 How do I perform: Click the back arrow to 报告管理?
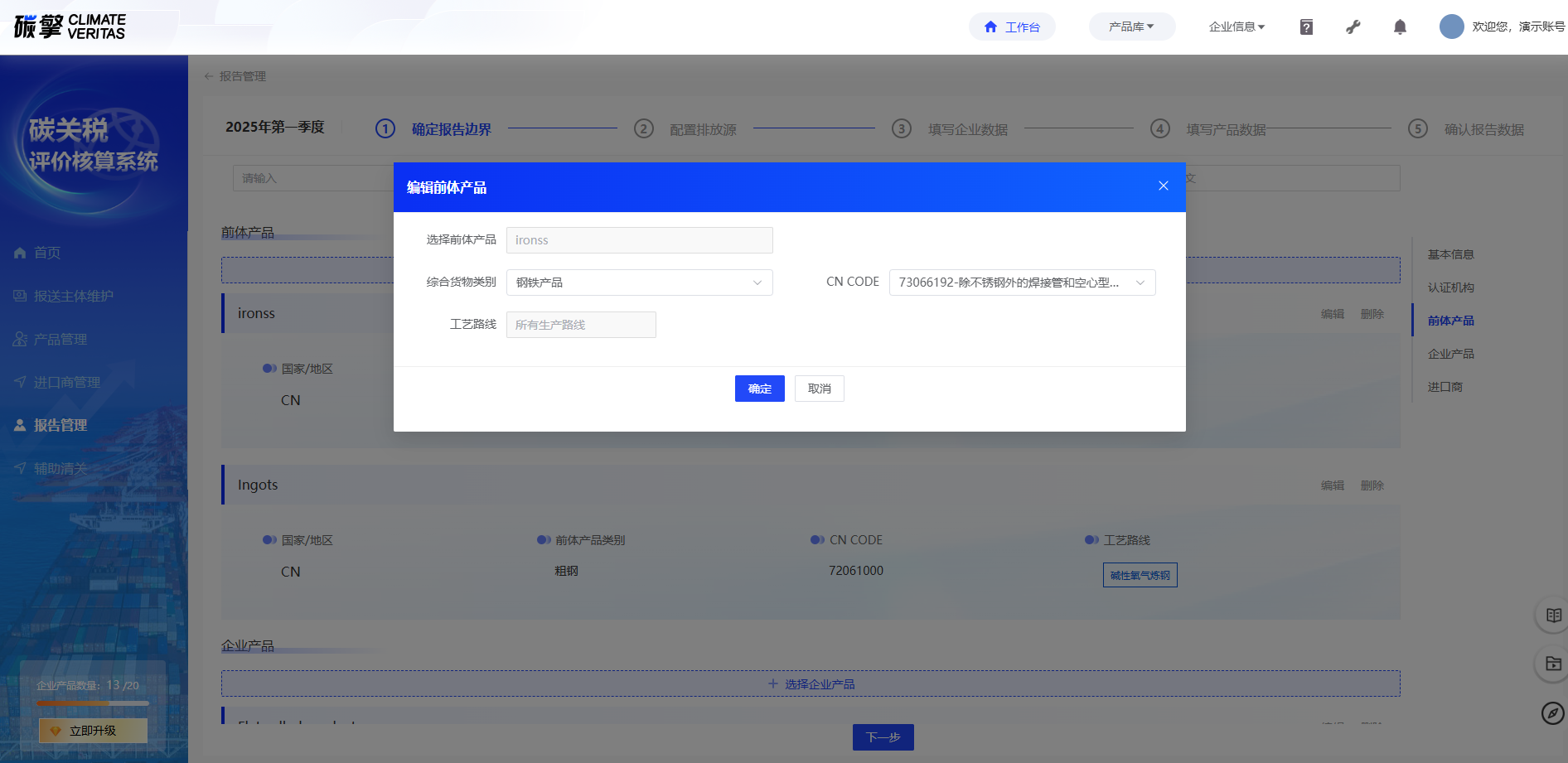209,76
